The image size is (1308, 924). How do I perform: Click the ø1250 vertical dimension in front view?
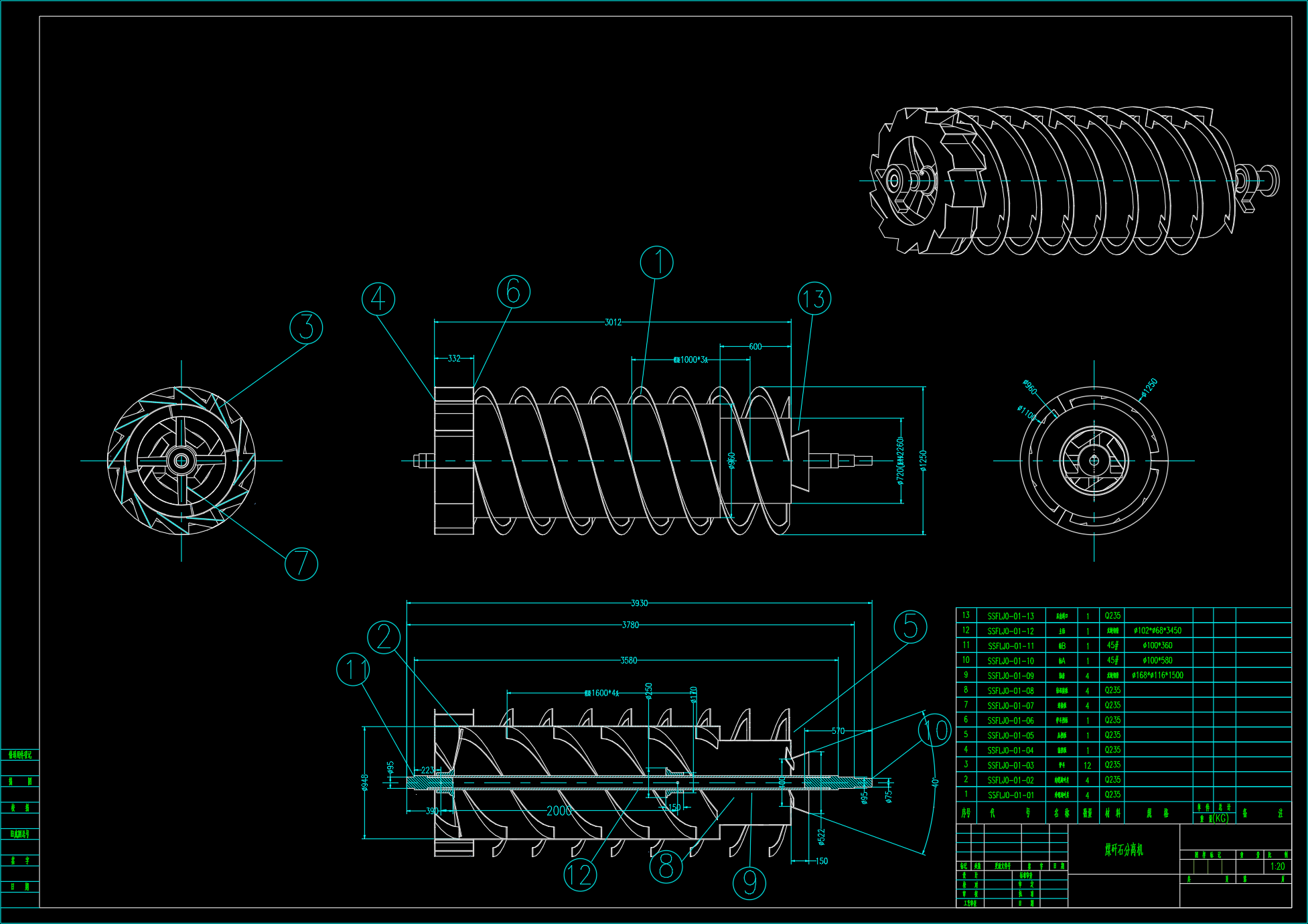pos(923,461)
